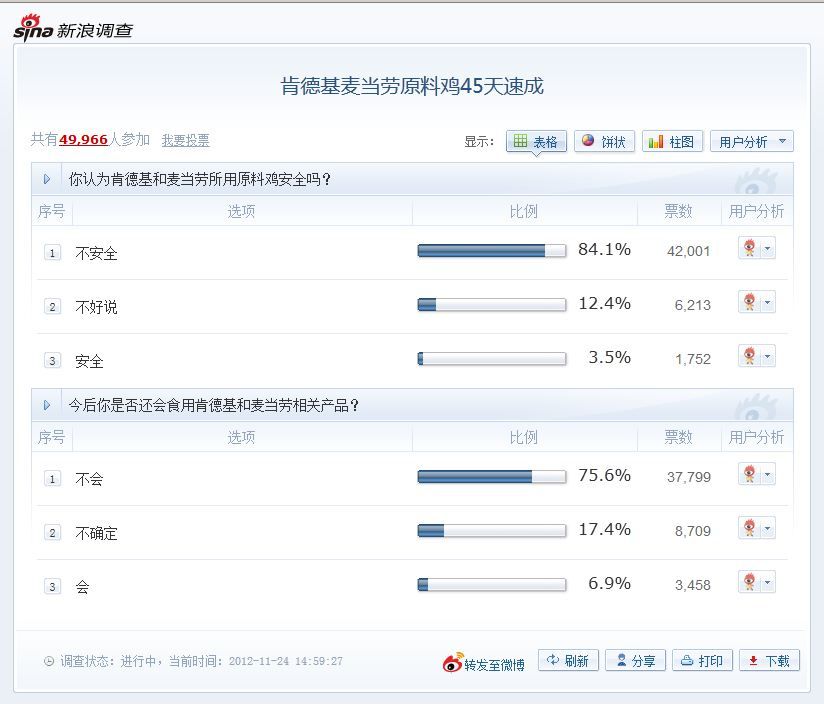Click the Weibo logo beside 转发至微博
This screenshot has width=824, height=704.
click(x=452, y=661)
